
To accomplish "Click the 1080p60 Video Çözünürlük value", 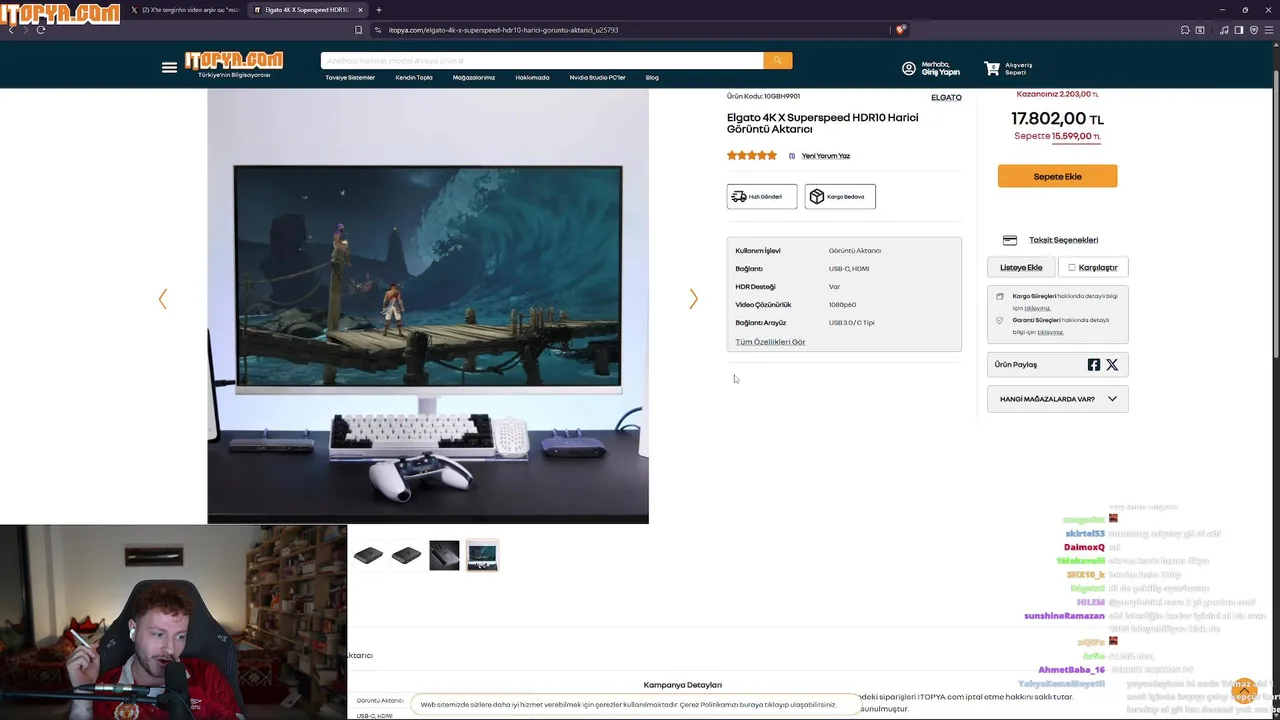I will [842, 305].
